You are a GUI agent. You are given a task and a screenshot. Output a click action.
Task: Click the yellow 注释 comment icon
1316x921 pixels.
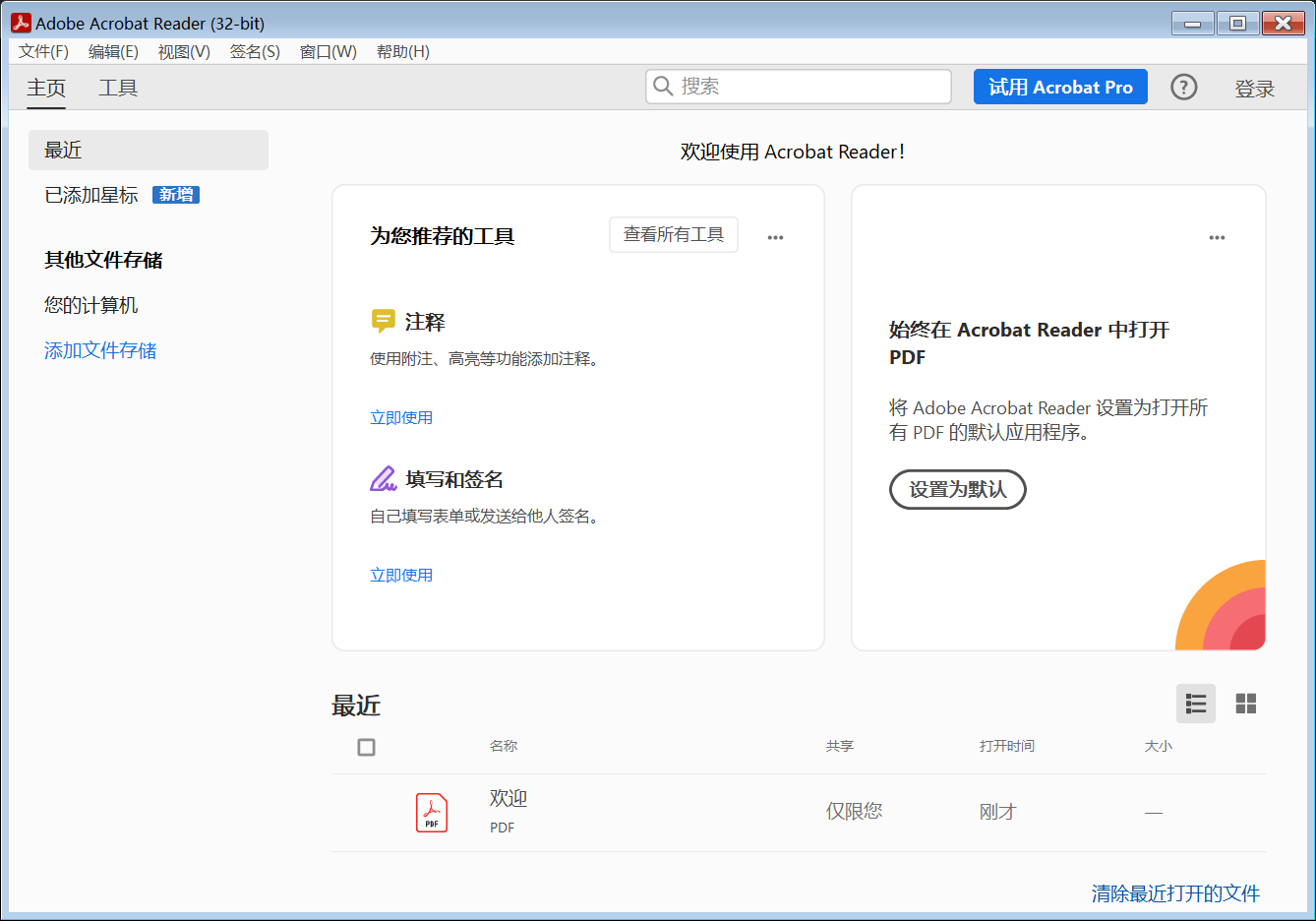pyautogui.click(x=383, y=321)
